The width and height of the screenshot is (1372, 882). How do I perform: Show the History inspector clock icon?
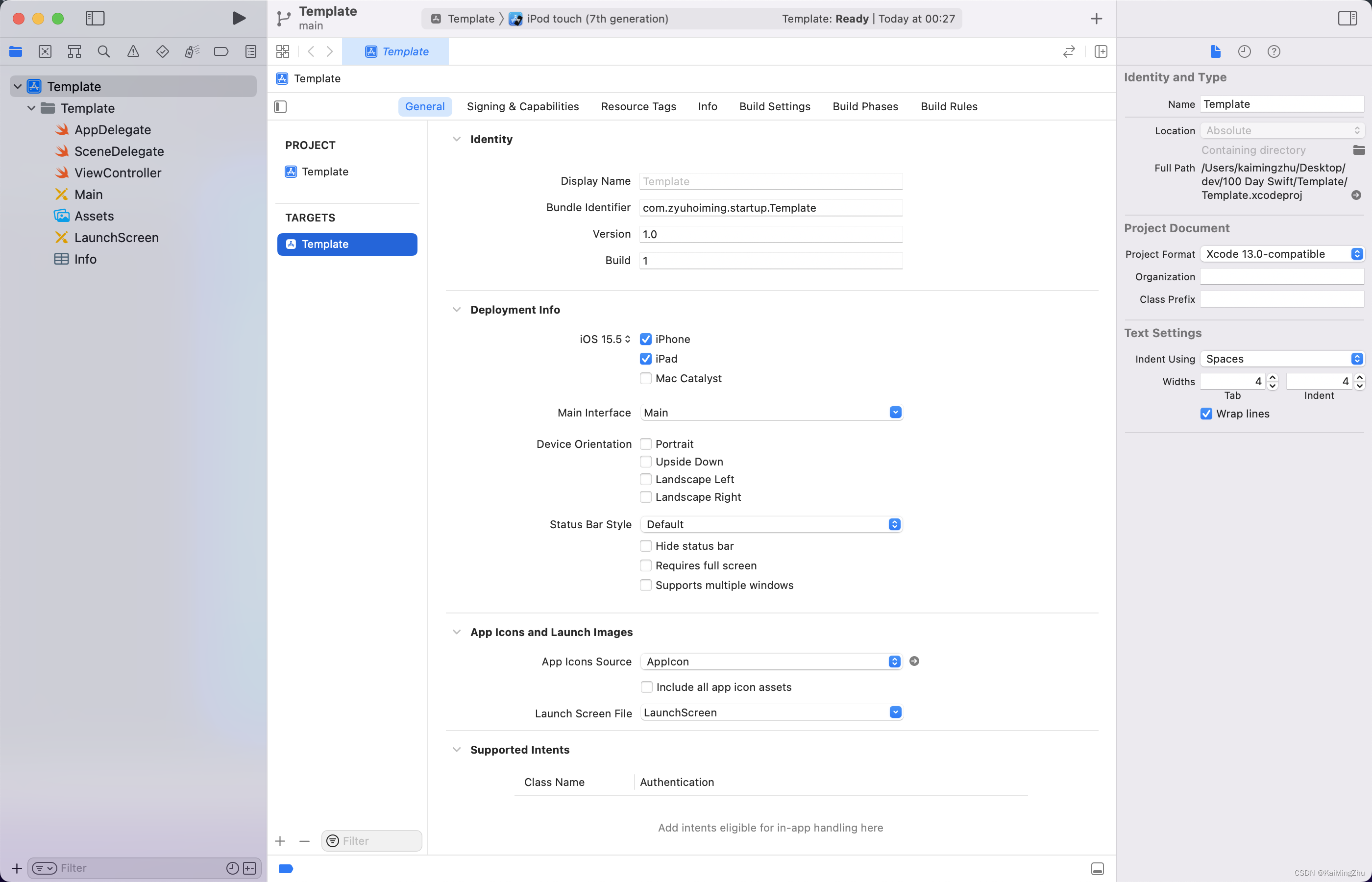pos(1244,51)
